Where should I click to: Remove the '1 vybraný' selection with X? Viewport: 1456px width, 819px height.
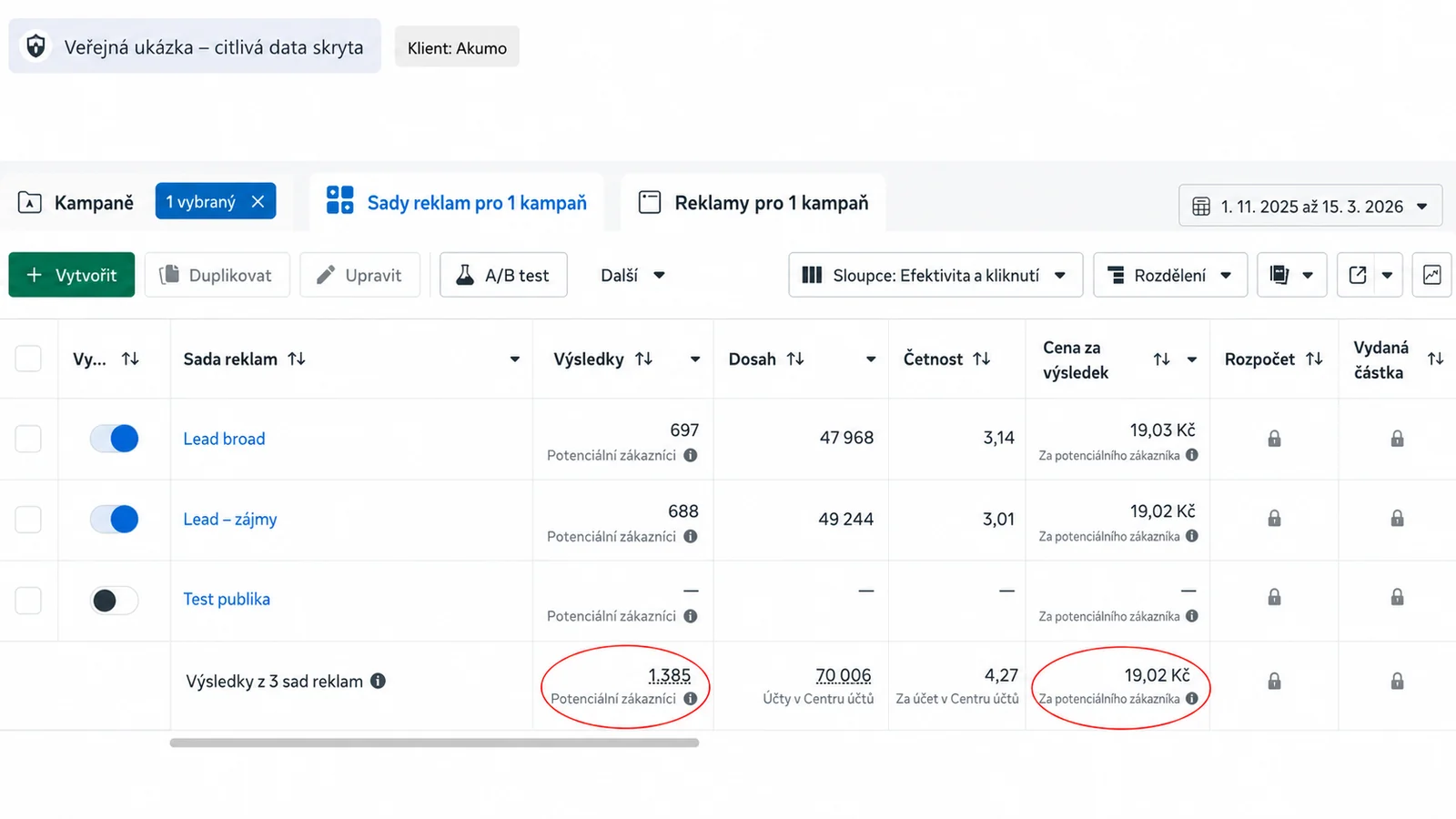pyautogui.click(x=258, y=202)
